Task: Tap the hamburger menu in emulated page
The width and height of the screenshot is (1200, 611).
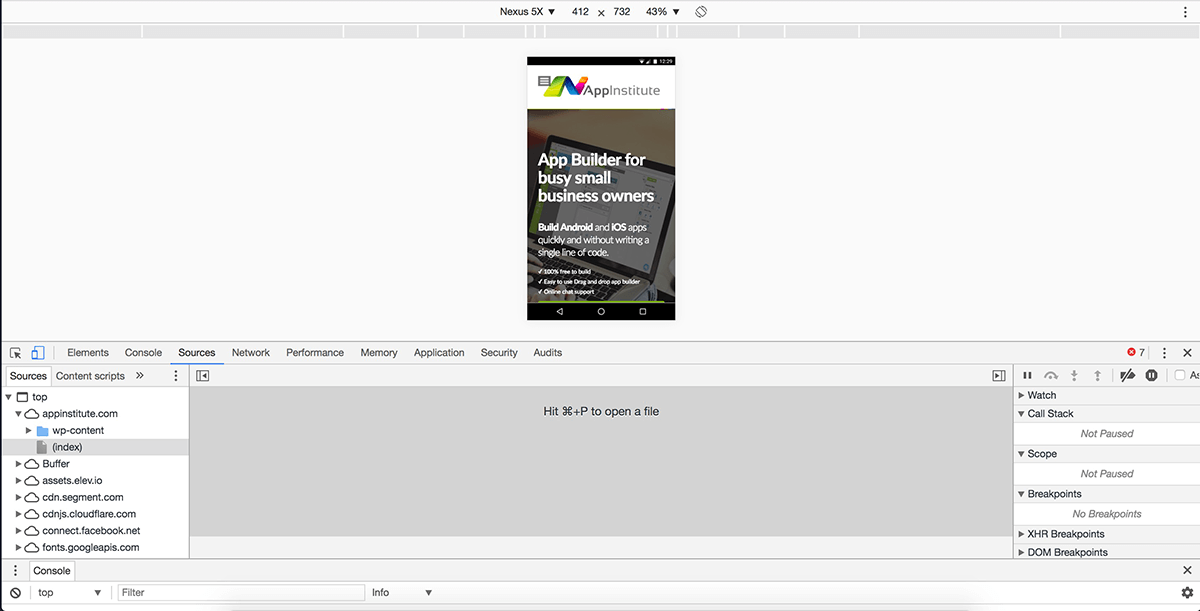Action: pyautogui.click(x=544, y=81)
